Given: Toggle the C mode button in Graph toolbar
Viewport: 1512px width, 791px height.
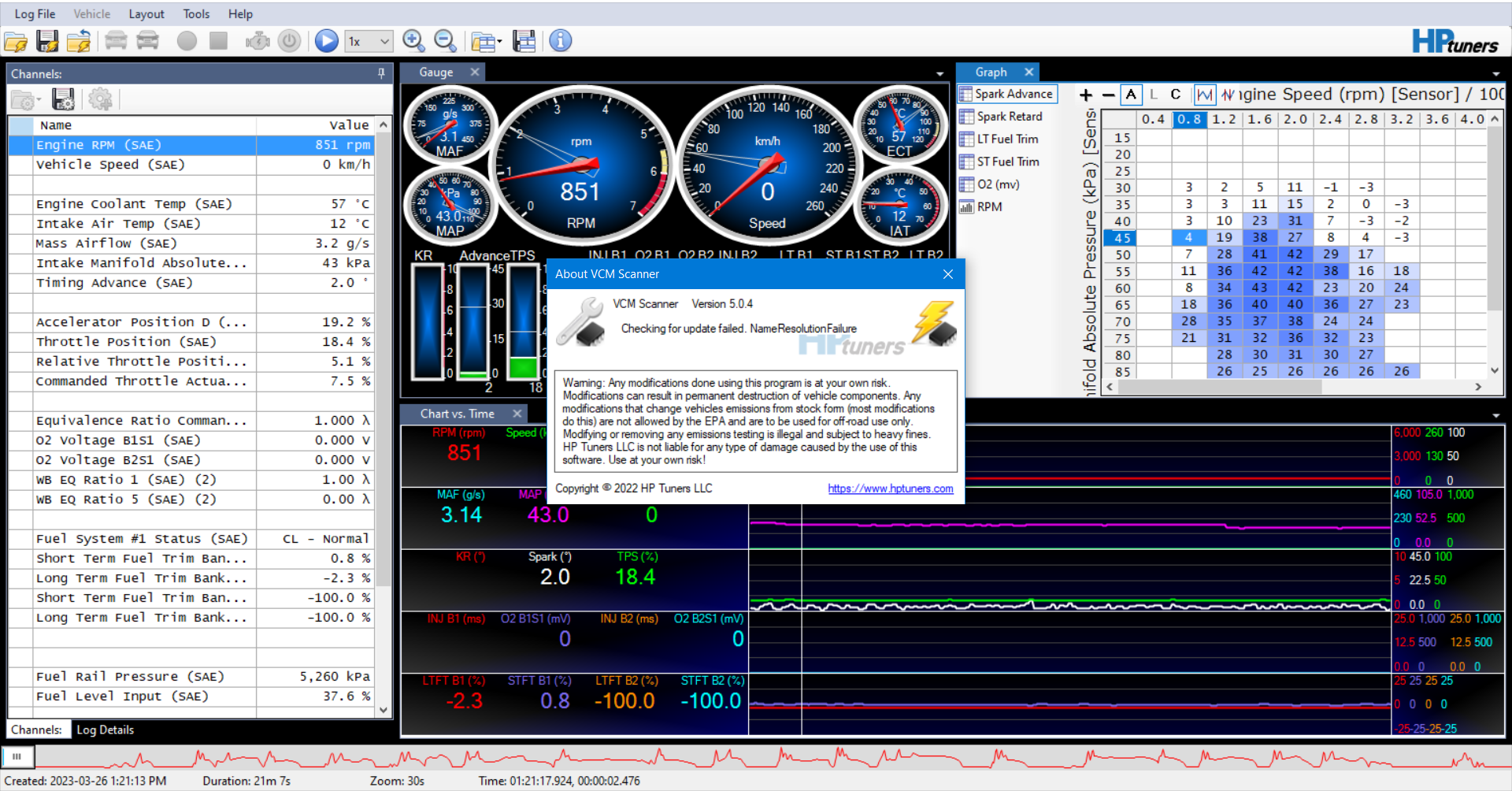Looking at the screenshot, I should [x=1175, y=95].
